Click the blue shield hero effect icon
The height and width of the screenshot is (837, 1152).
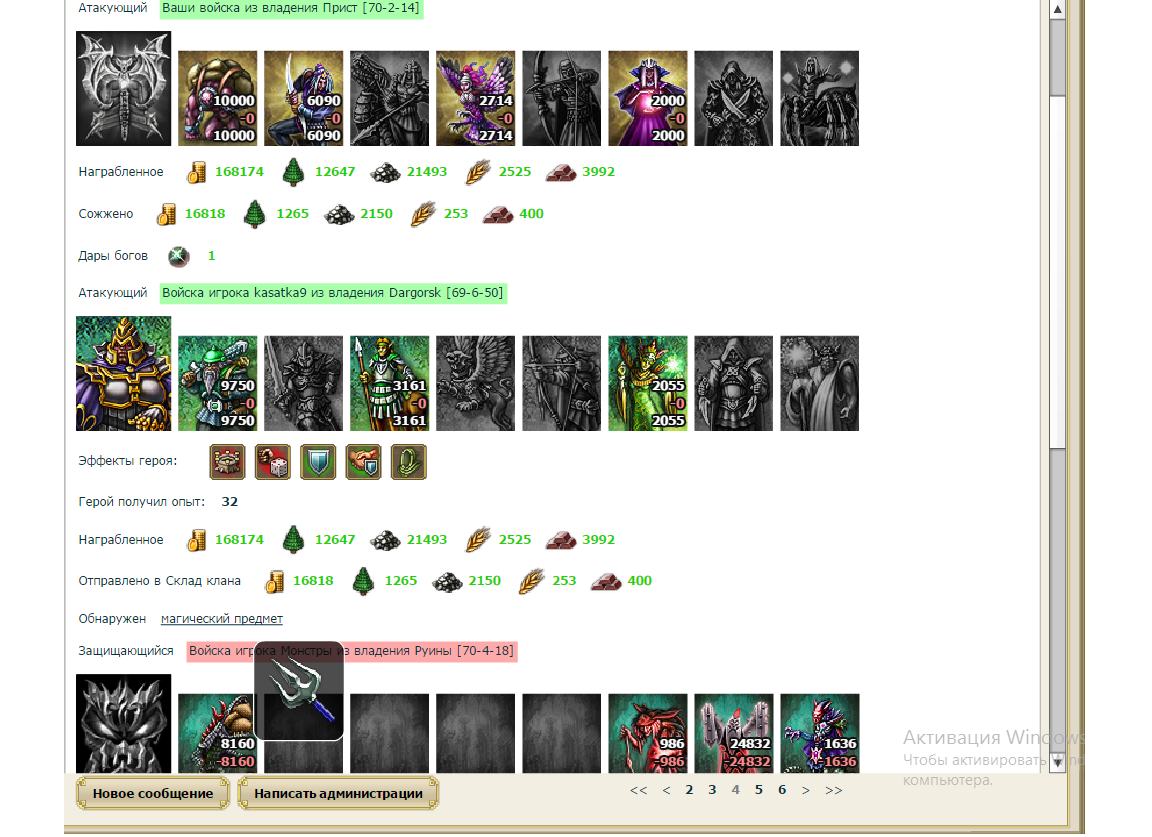coord(318,462)
